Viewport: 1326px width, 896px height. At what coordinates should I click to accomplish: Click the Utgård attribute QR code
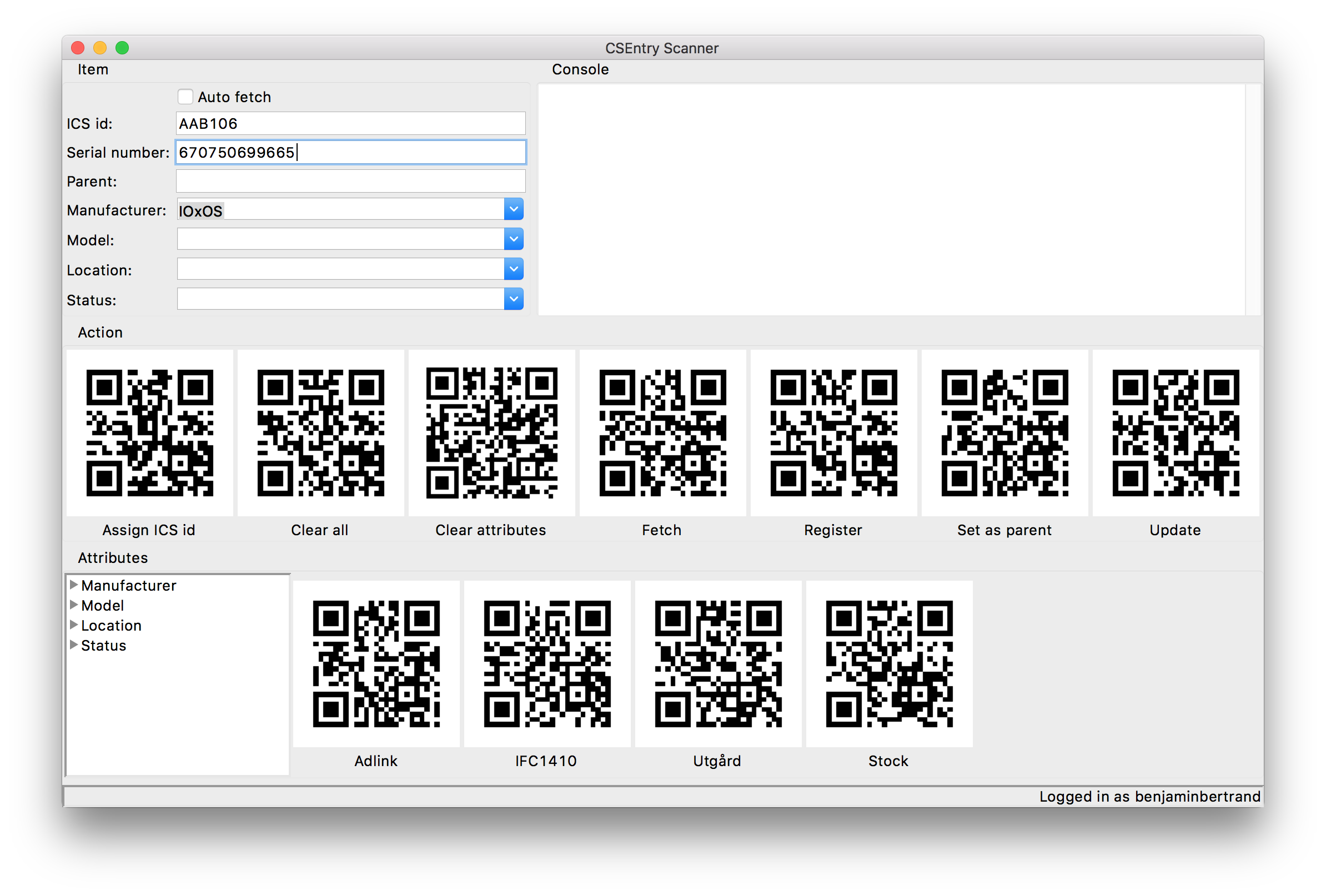pos(717,663)
